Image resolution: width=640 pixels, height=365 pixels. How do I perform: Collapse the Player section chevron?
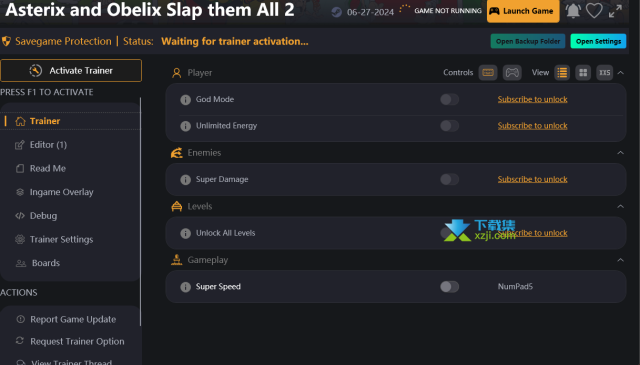[620, 73]
